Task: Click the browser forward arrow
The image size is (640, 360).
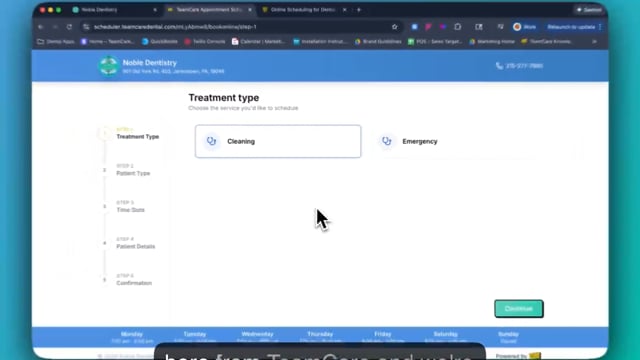Action: point(55,27)
